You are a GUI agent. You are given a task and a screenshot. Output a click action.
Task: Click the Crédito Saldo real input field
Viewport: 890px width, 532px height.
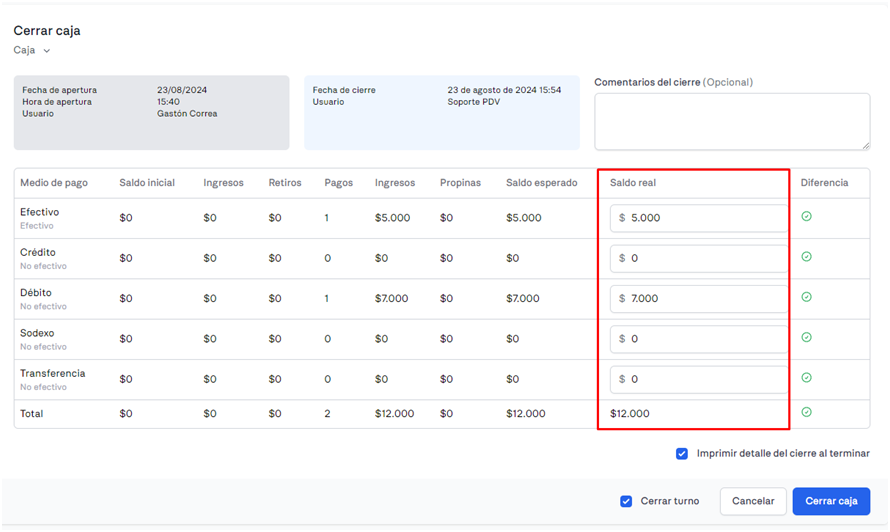(699, 258)
